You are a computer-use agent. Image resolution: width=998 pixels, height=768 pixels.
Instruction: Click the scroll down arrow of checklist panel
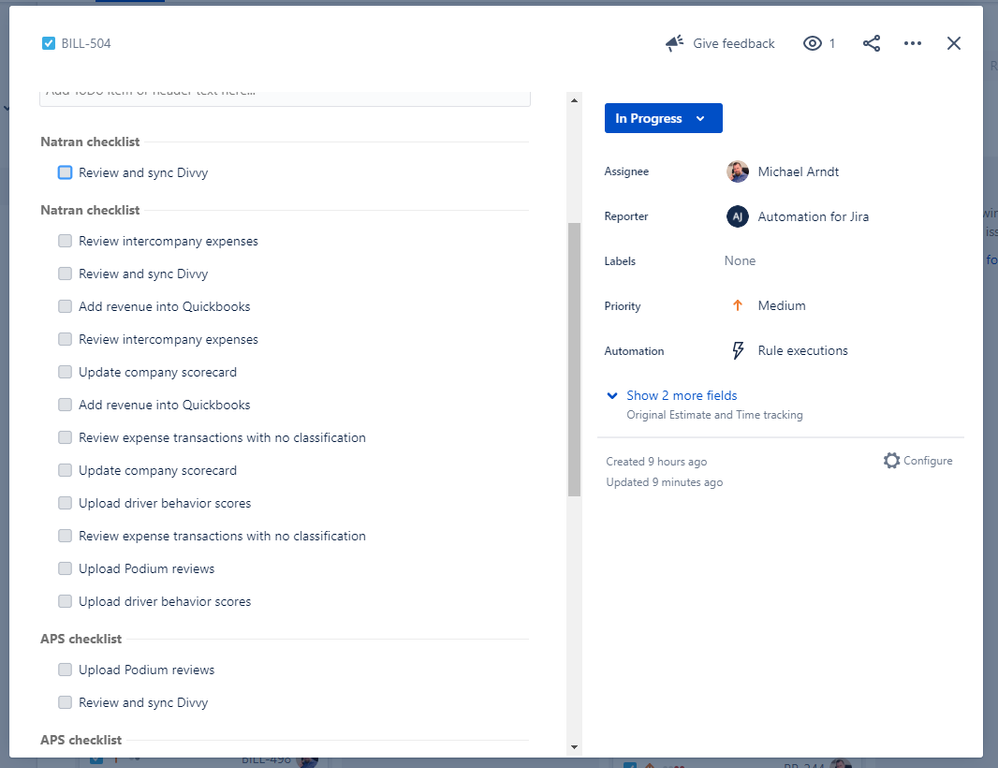pos(574,747)
